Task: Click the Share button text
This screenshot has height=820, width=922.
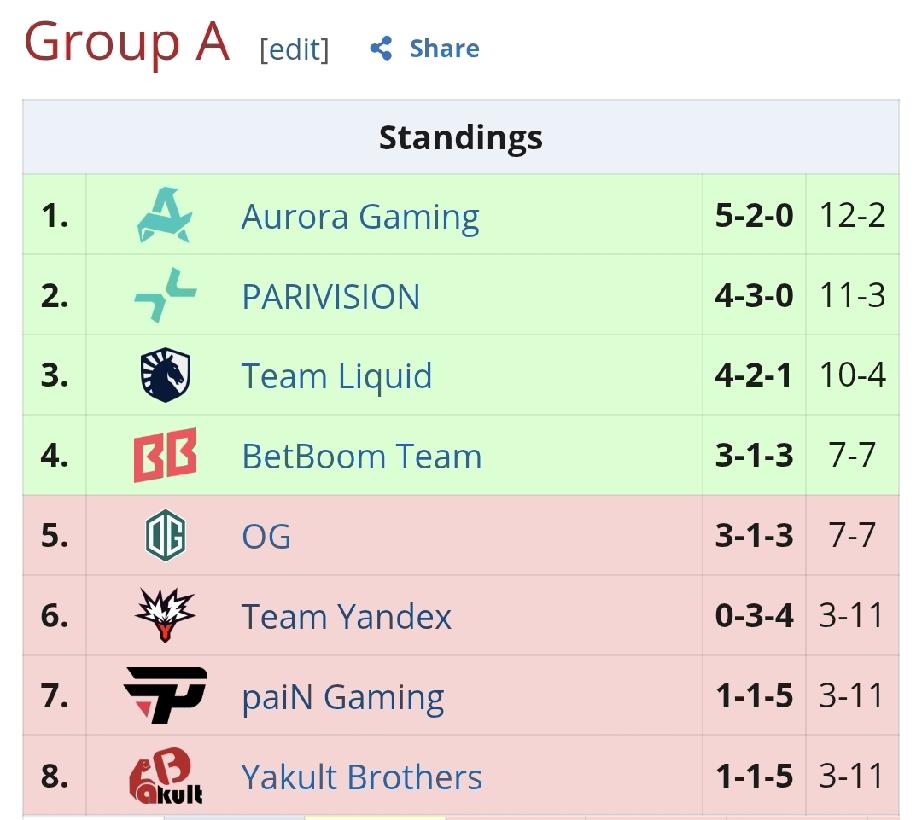Action: point(444,48)
